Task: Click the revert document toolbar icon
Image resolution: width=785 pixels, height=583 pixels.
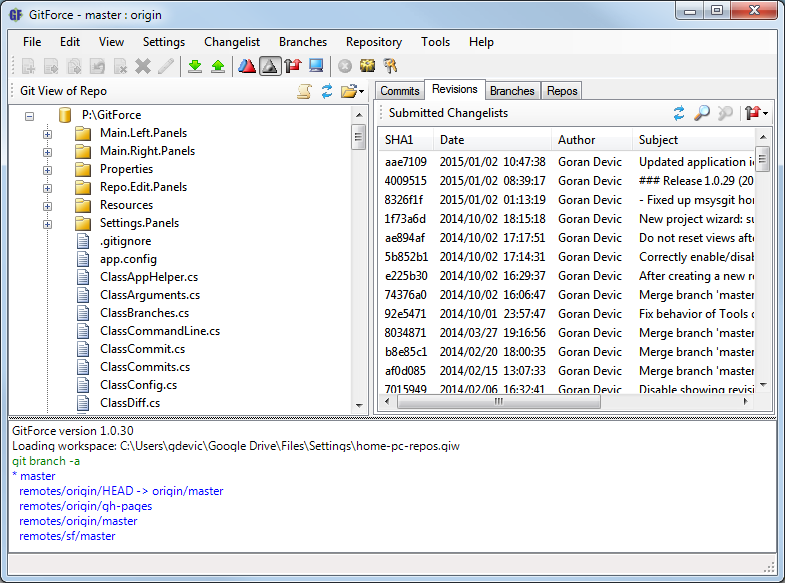Action: click(x=97, y=66)
